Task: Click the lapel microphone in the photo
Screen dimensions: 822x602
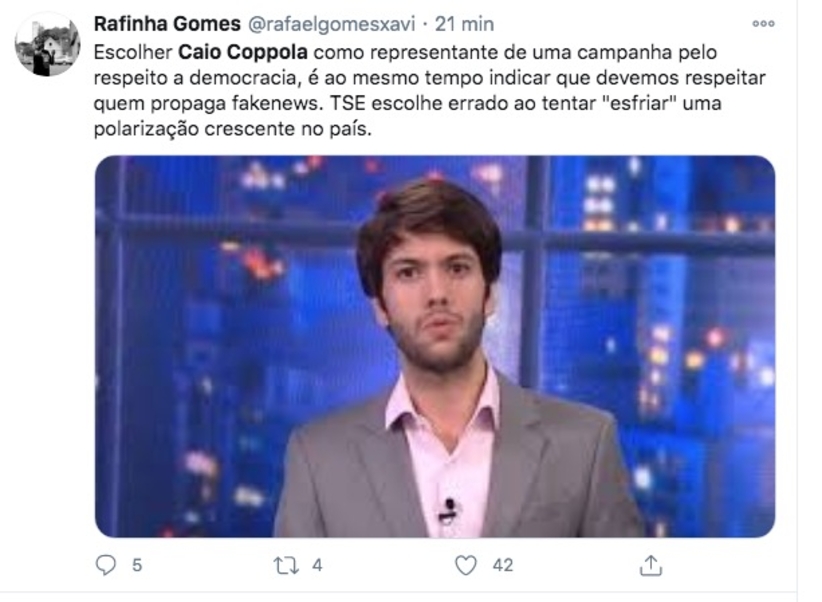Action: [448, 510]
